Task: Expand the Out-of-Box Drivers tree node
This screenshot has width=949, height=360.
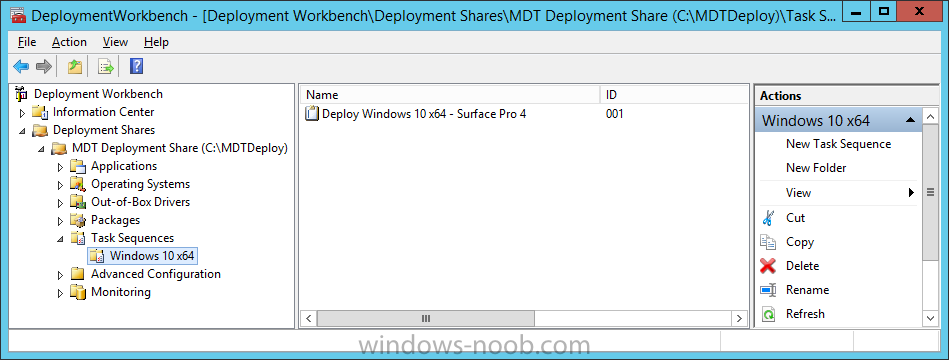Action: (60, 203)
